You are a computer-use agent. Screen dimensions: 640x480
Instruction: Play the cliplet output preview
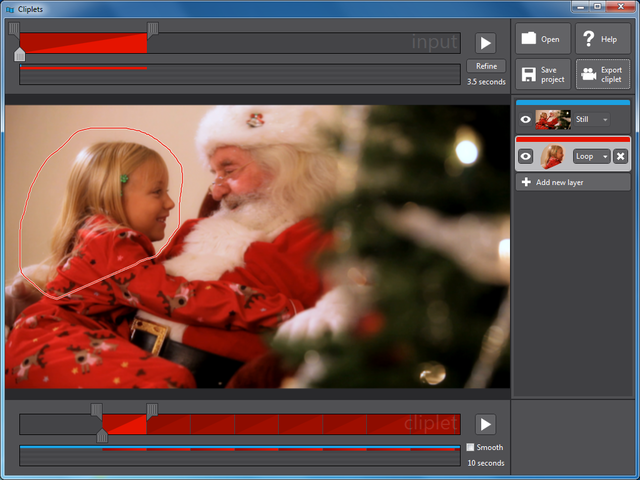click(485, 424)
